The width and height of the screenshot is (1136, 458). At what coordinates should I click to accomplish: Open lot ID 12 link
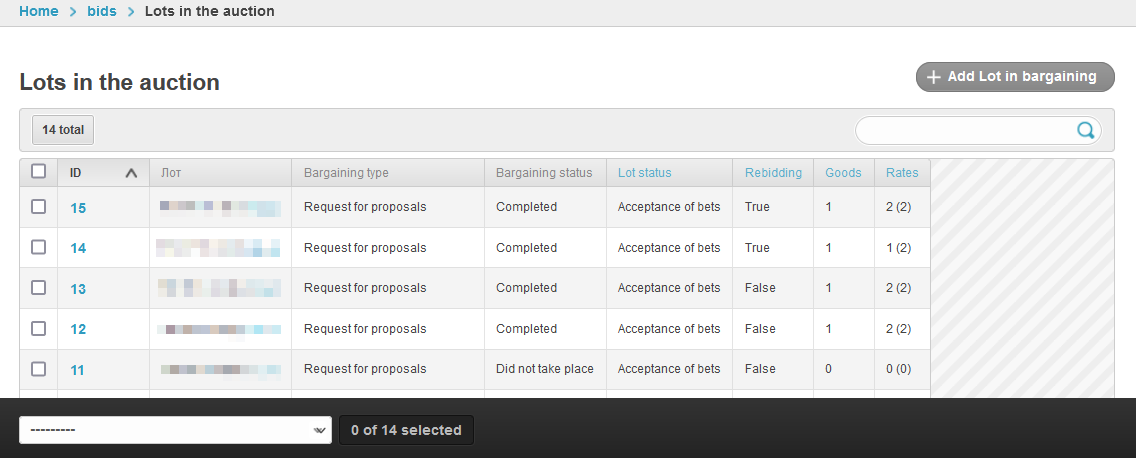coord(78,329)
